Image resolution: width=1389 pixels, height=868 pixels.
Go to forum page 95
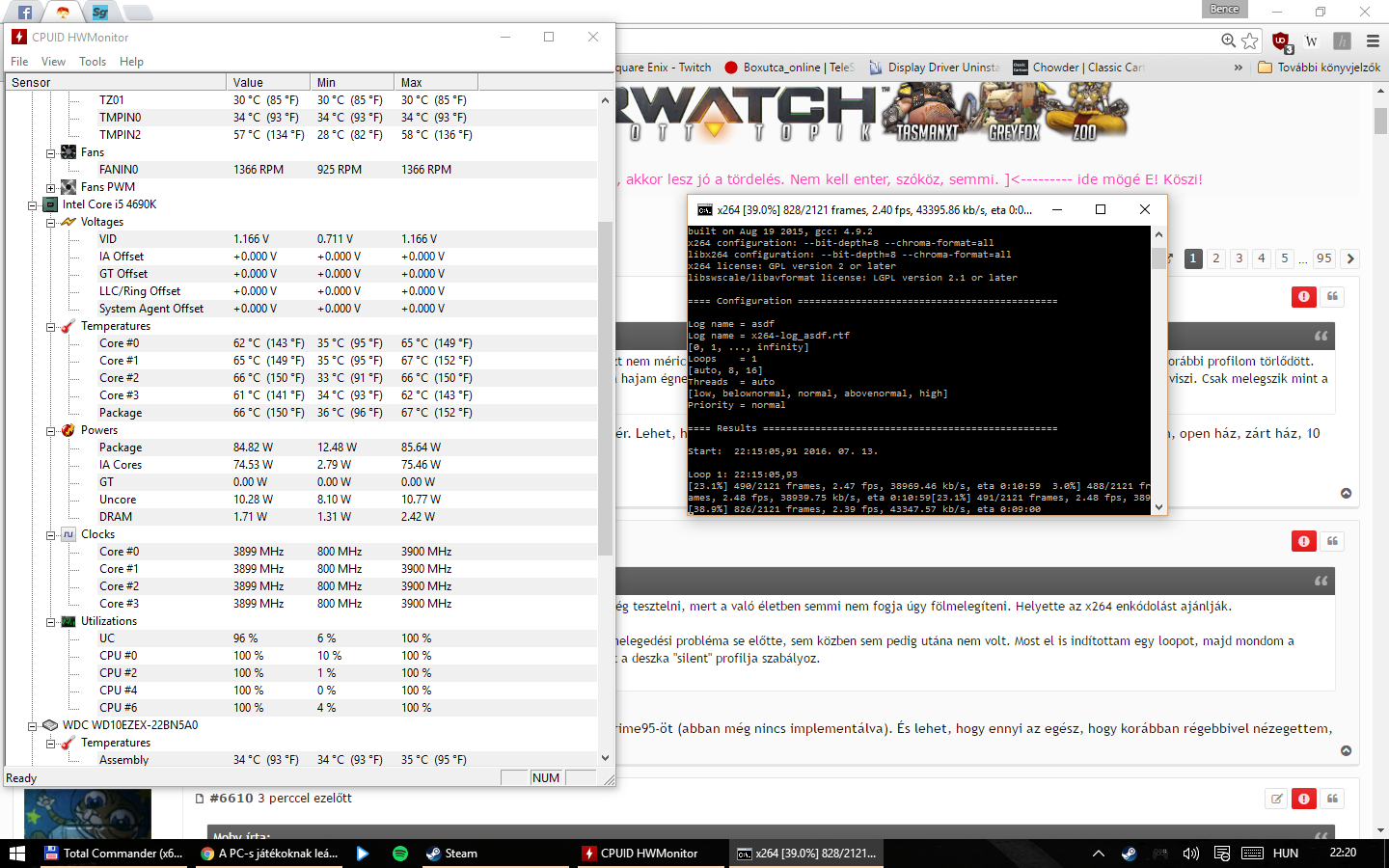pos(1324,258)
